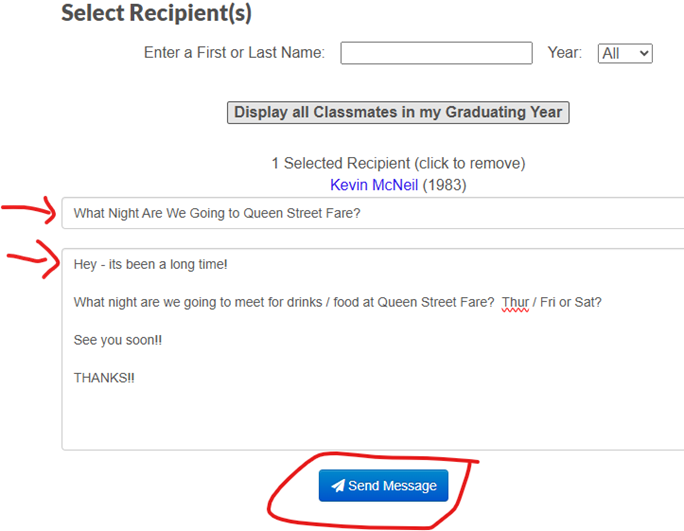Click the Select Recipient(s) heading
684x531 pixels.
(x=156, y=13)
